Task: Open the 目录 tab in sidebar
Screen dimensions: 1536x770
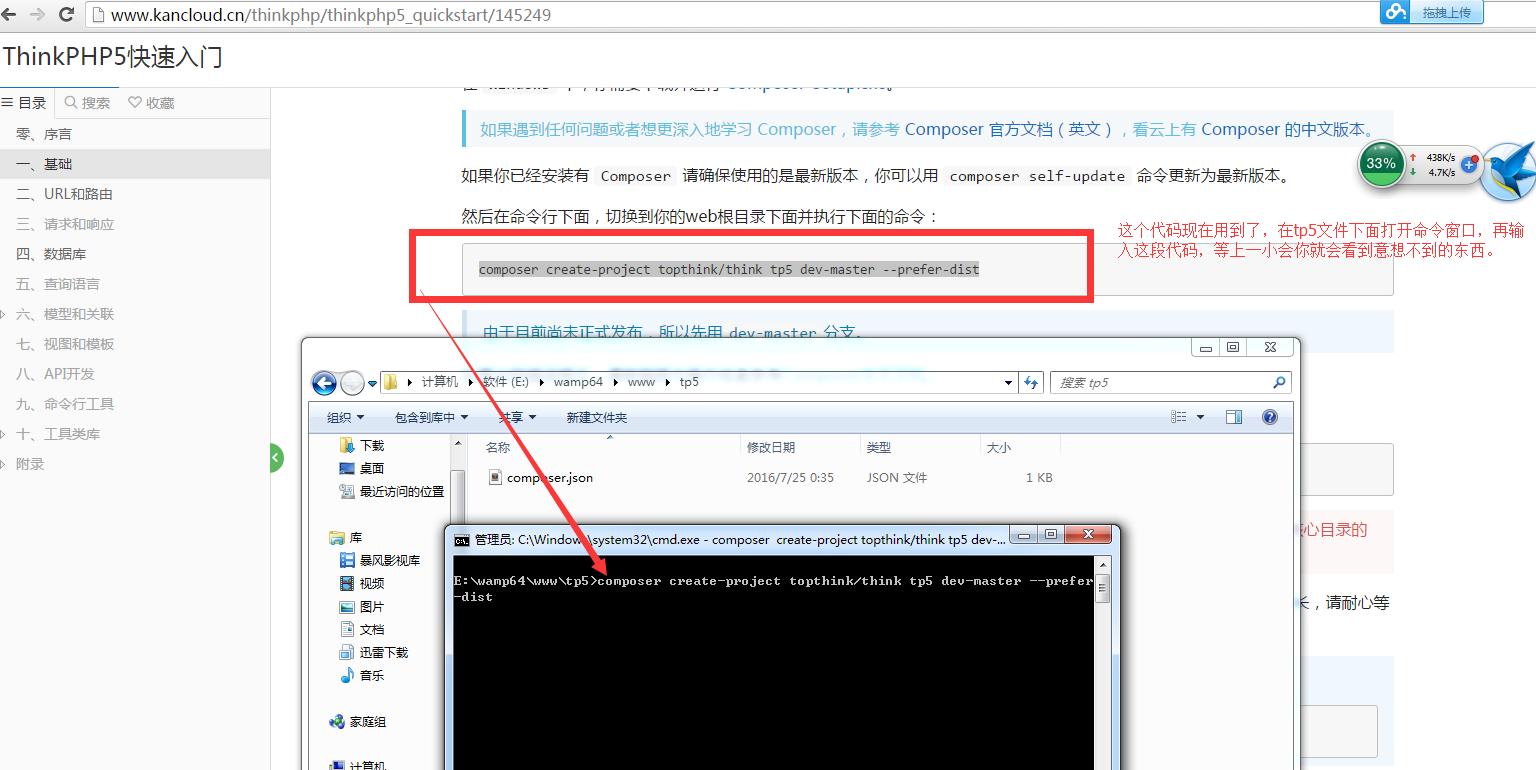Action: tap(25, 103)
